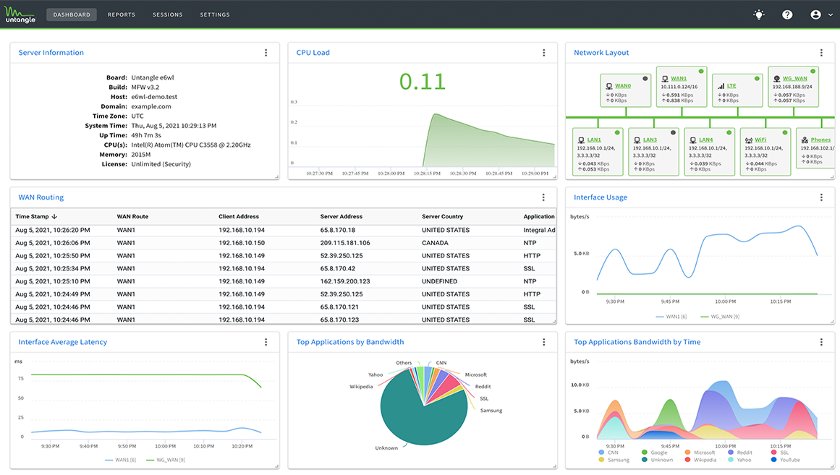This screenshot has height=475, width=840.
Task: Switch to the Dashboard tab
Action: click(71, 14)
